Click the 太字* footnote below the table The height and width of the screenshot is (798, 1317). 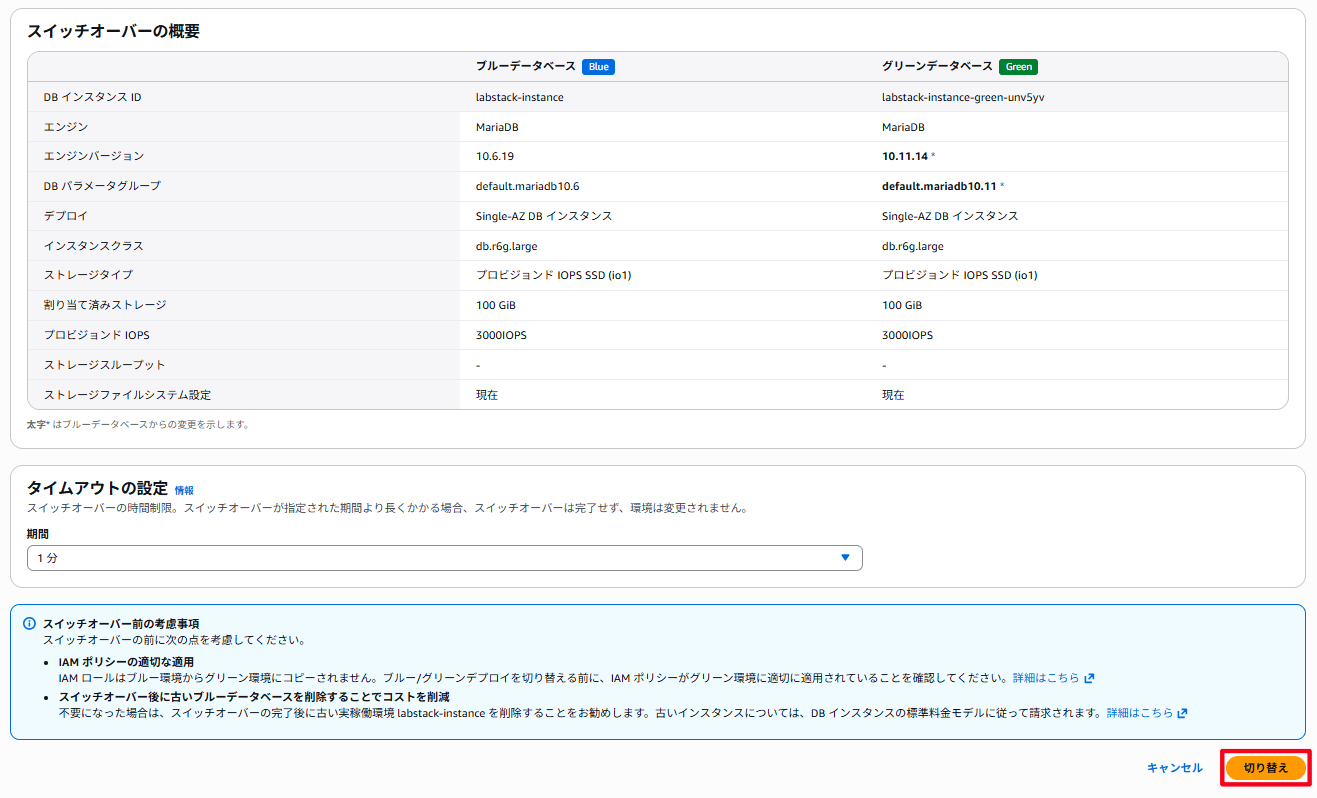point(137,425)
